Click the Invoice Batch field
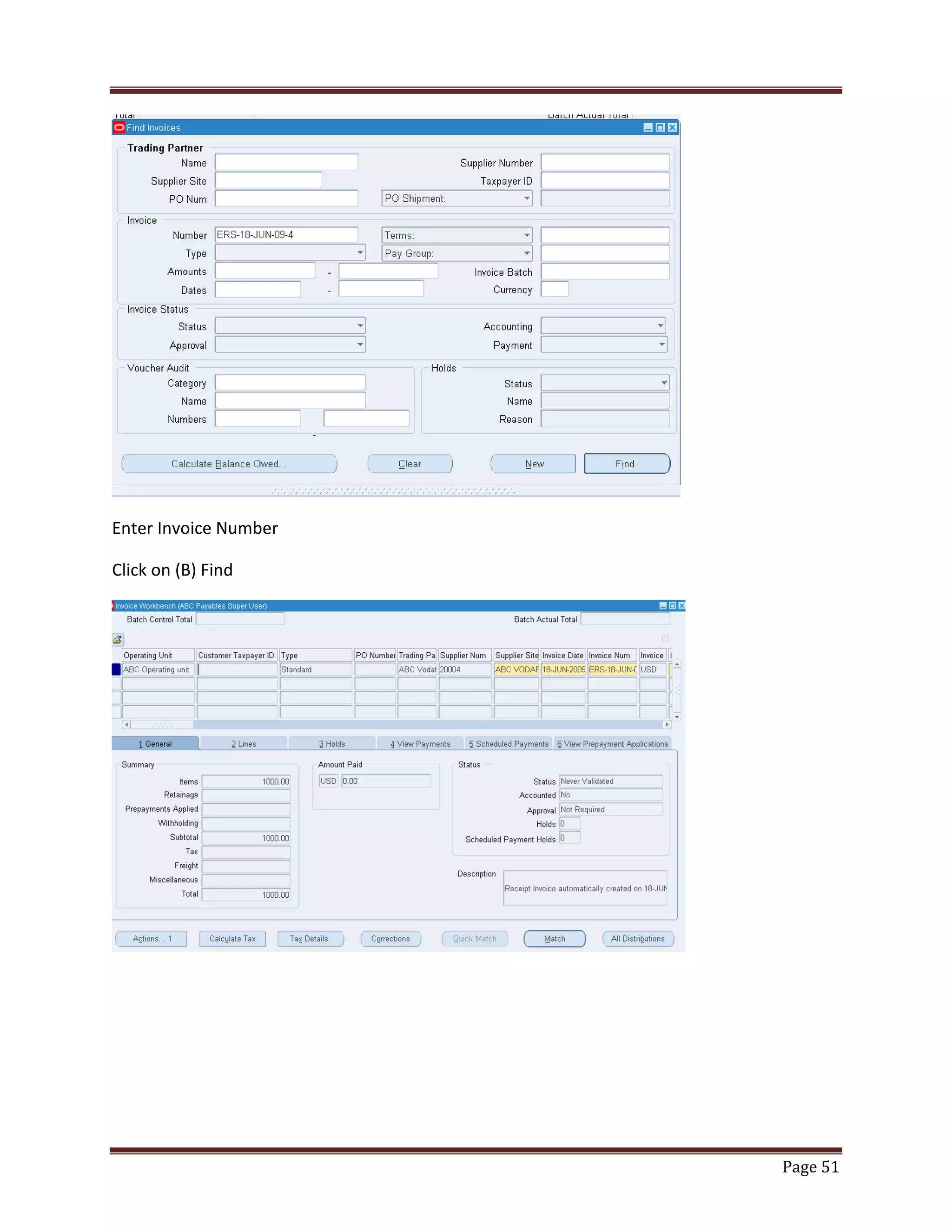952x1232 pixels. [x=605, y=272]
